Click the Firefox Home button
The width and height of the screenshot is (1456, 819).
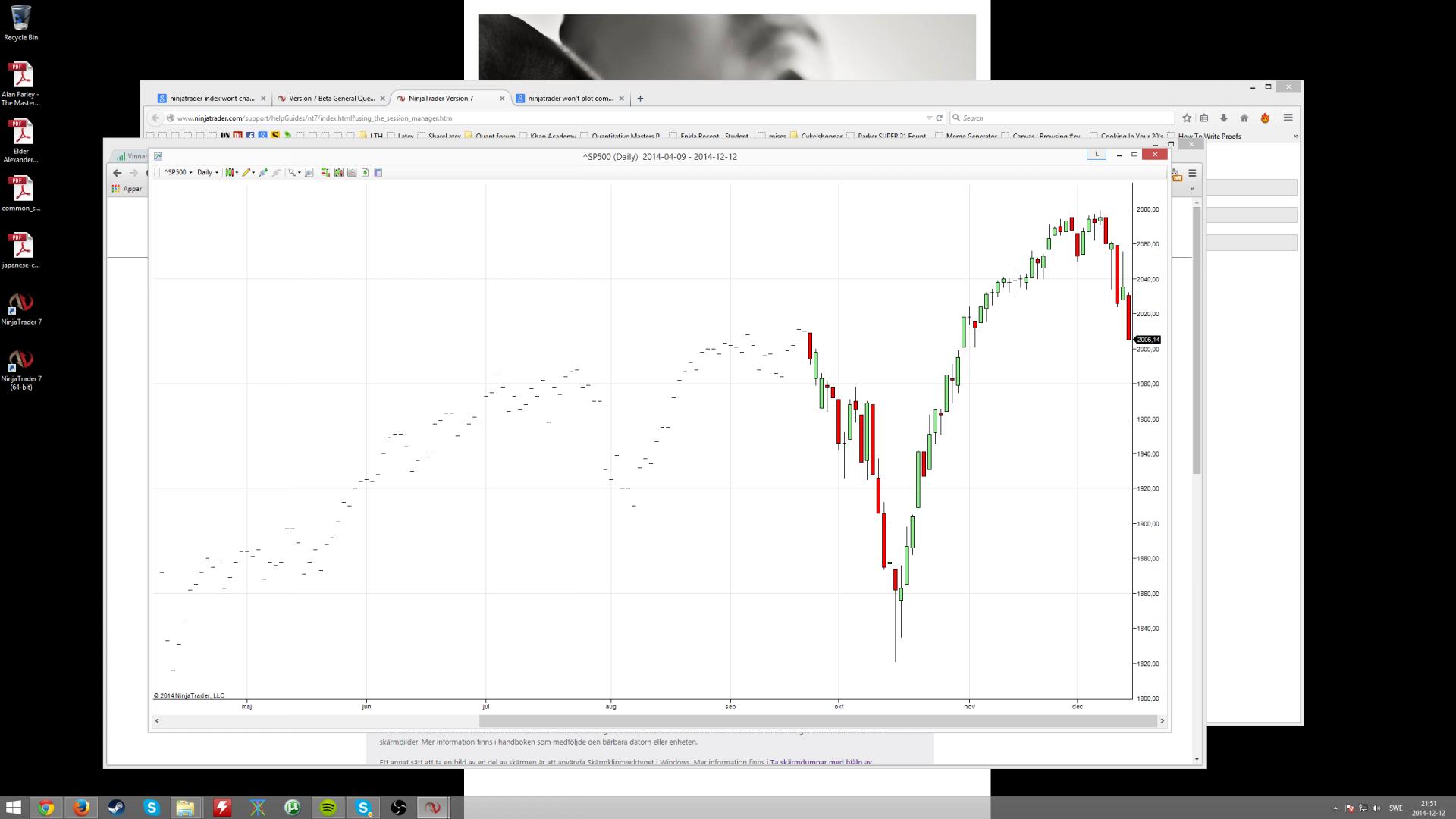pyautogui.click(x=1244, y=118)
